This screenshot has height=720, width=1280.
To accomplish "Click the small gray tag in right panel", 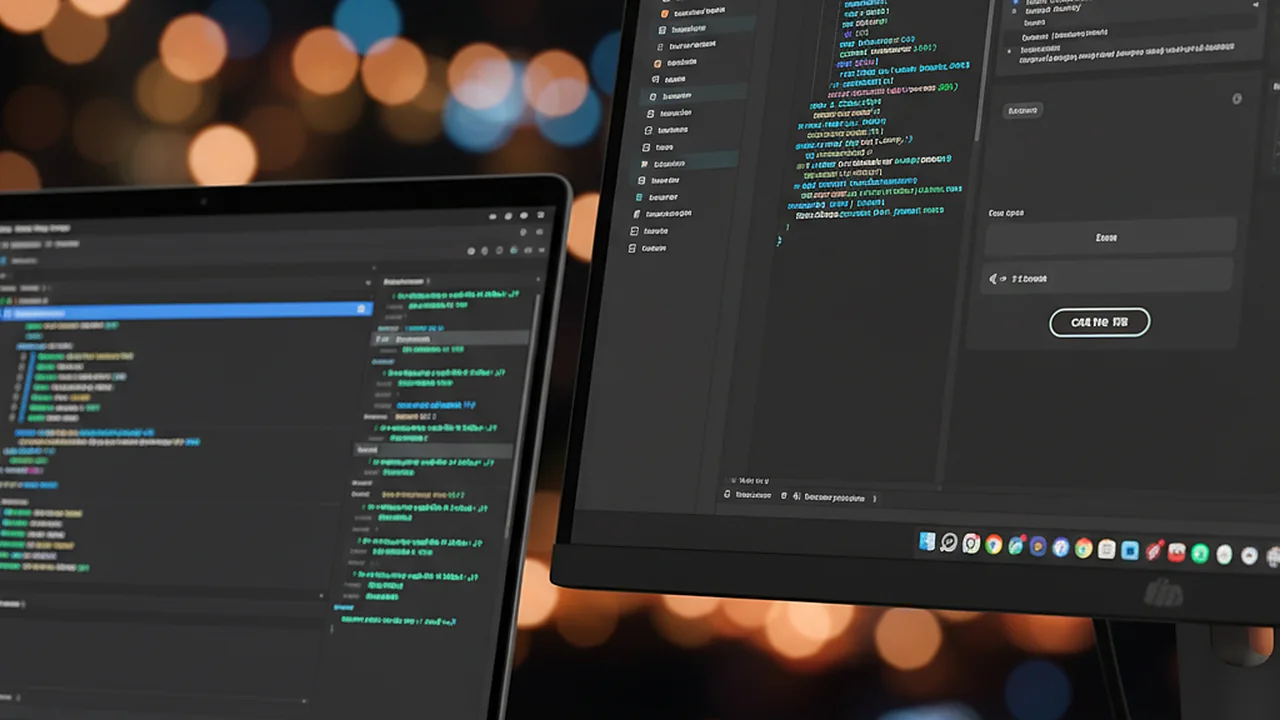I will [x=1023, y=110].
